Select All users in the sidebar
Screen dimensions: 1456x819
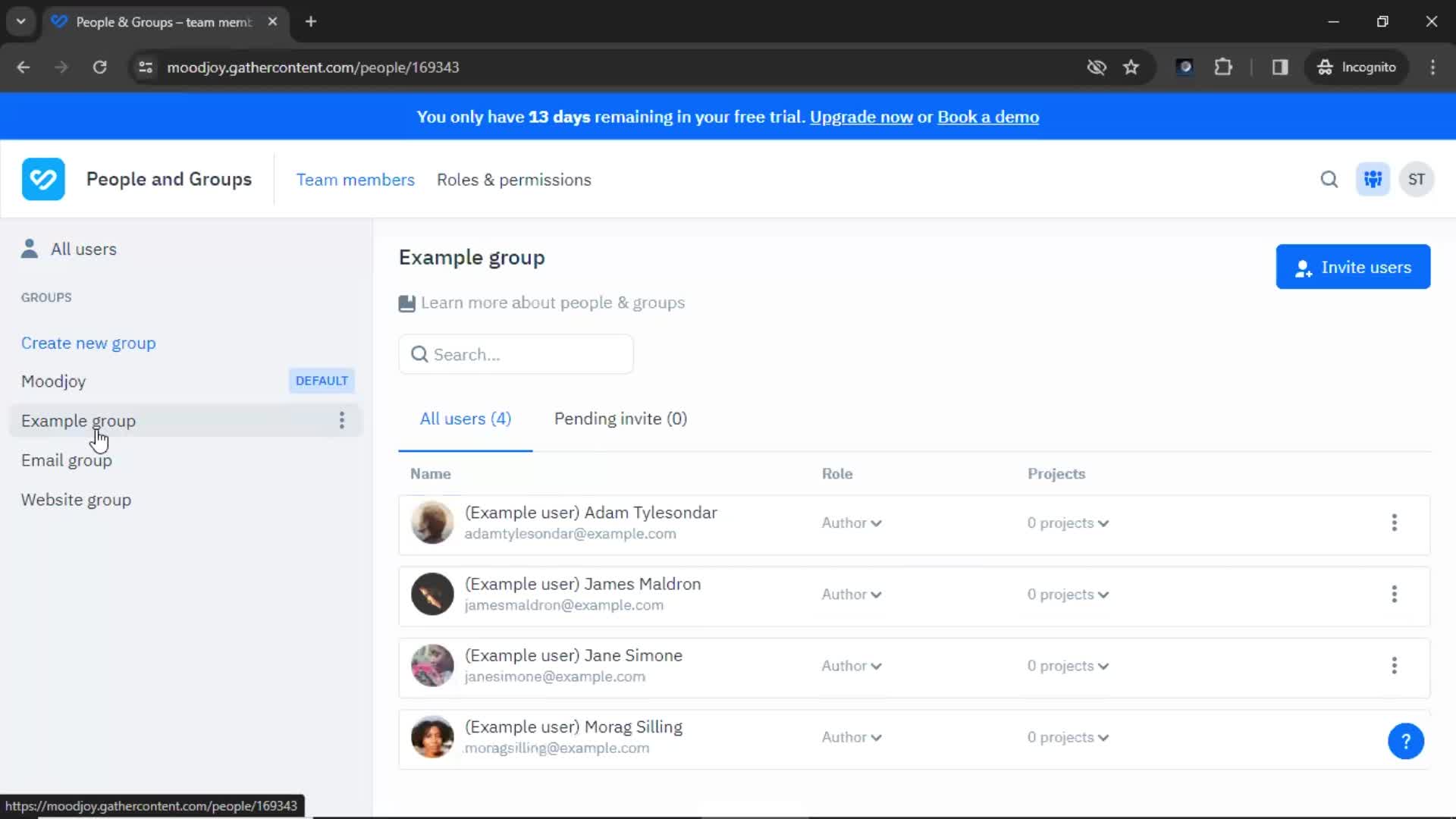point(83,249)
